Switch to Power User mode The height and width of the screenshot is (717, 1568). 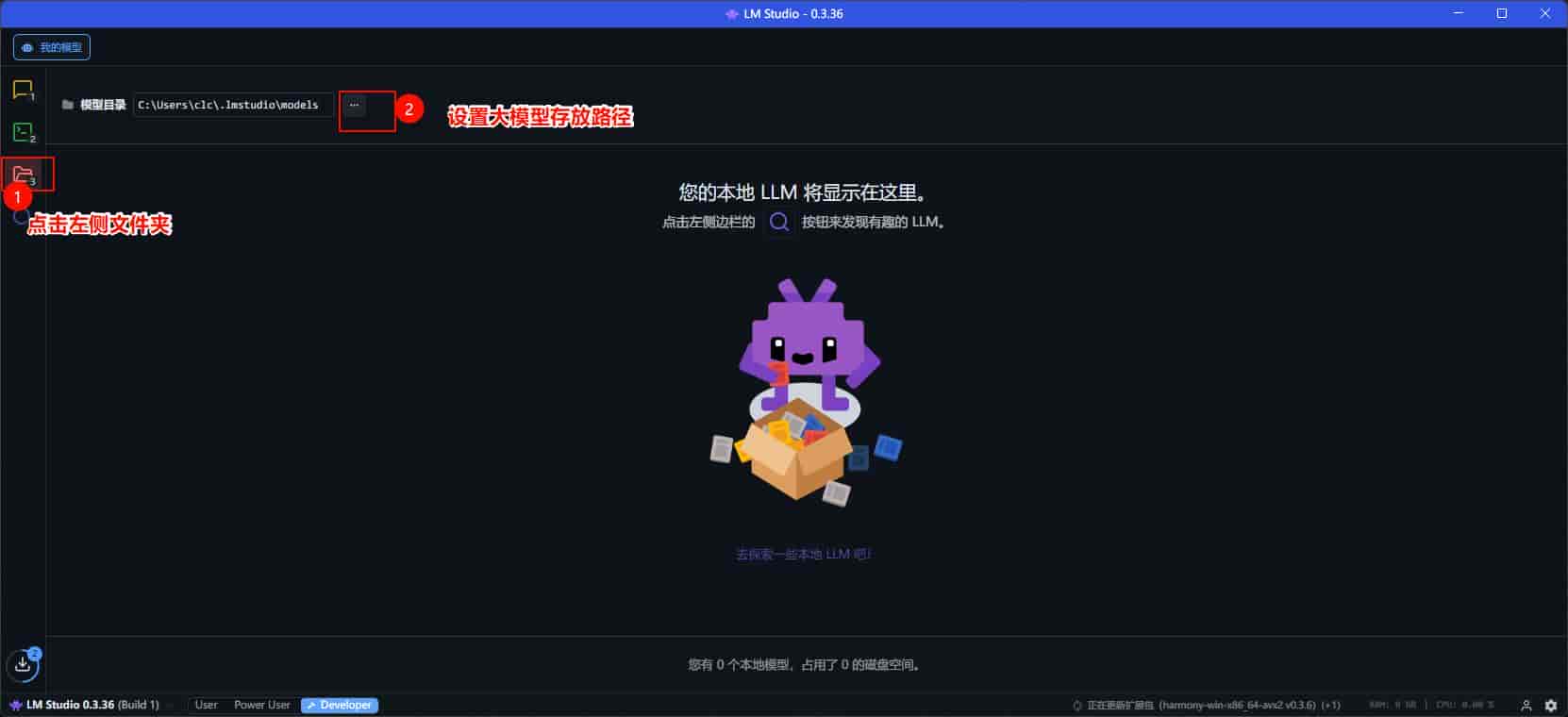coord(261,705)
